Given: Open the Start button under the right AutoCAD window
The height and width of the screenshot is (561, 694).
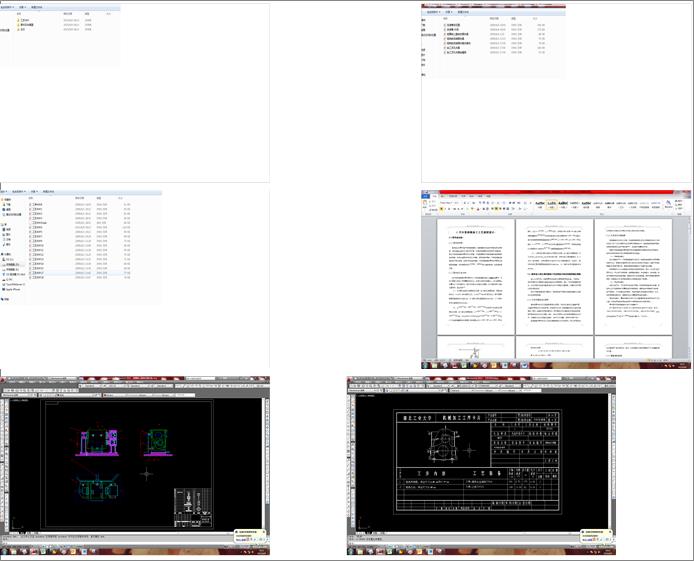Looking at the screenshot, I should click(351, 551).
